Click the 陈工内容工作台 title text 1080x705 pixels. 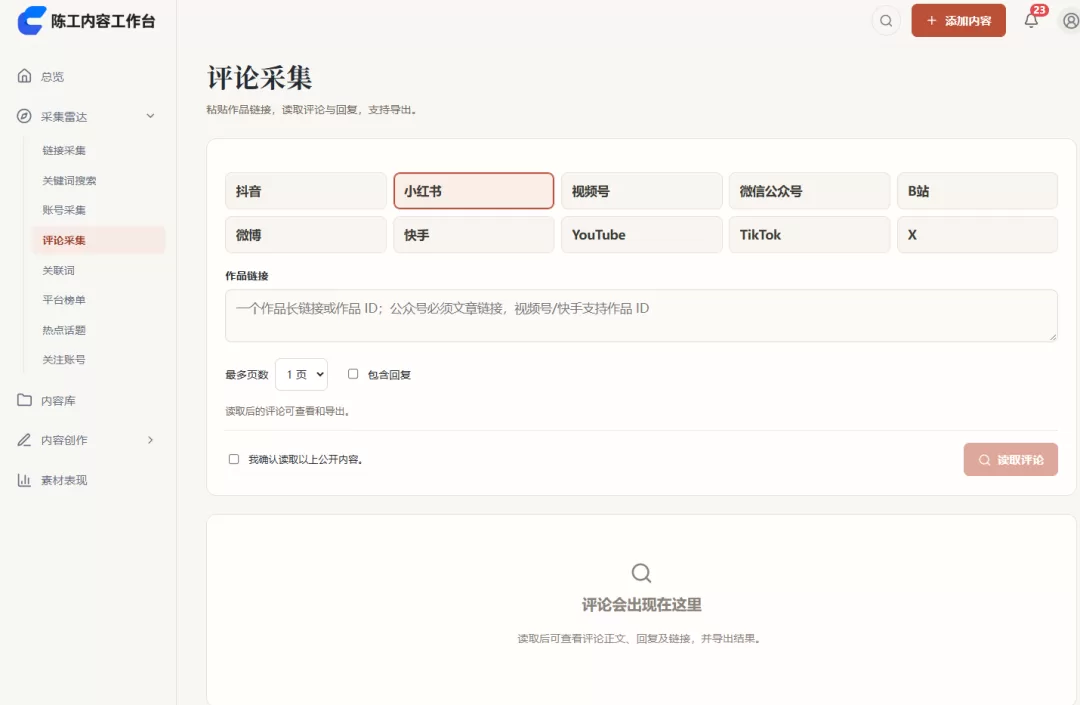103,21
